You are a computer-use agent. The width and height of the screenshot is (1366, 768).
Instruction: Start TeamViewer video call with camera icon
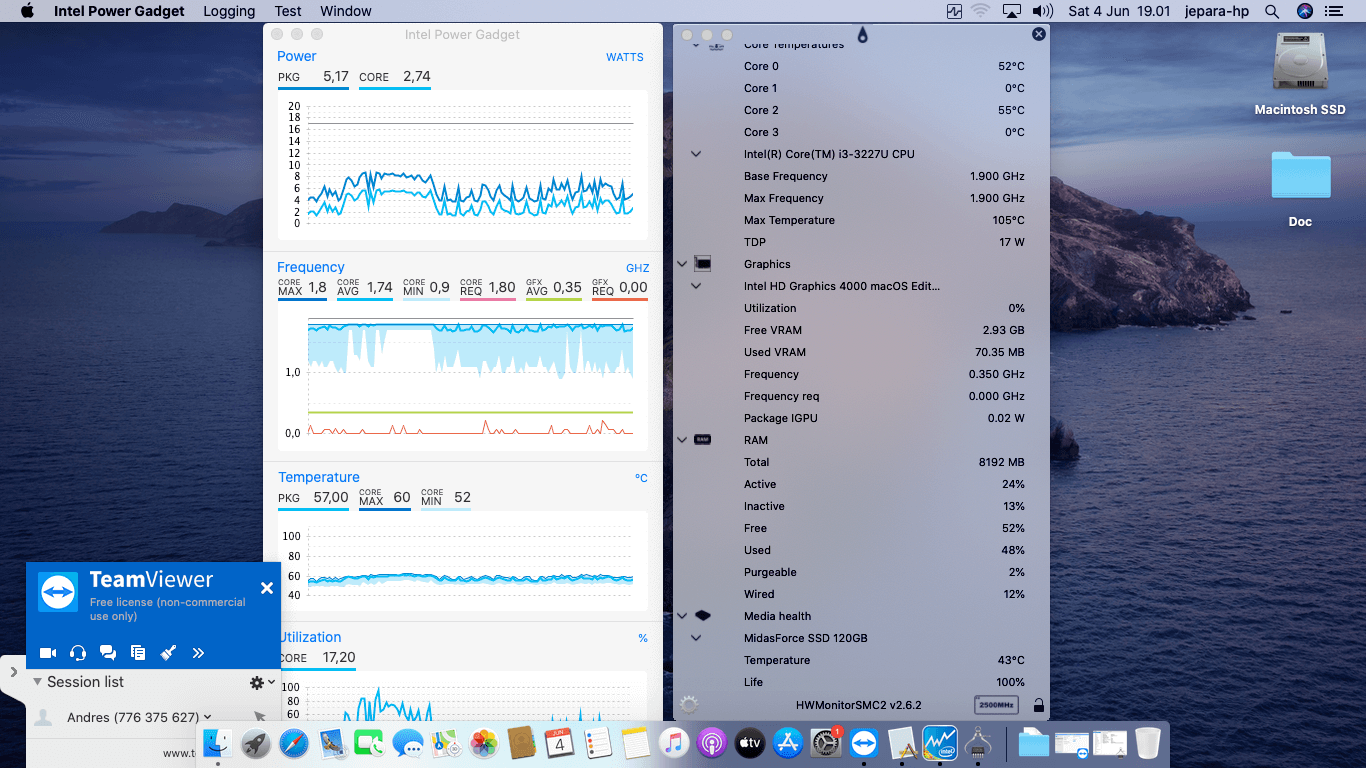(47, 653)
